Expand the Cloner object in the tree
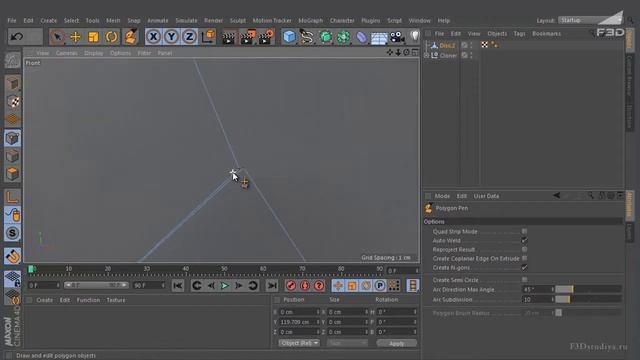The height and width of the screenshot is (360, 640). 427,55
